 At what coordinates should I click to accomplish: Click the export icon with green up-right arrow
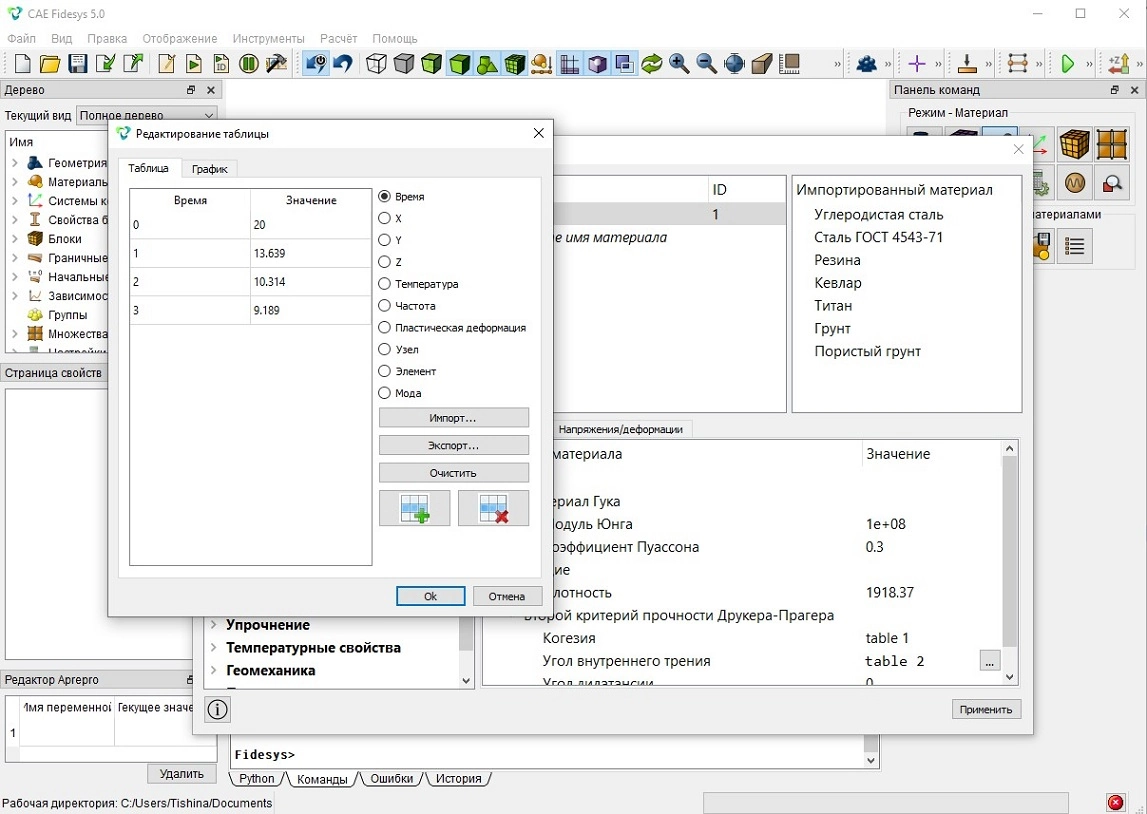coord(133,64)
